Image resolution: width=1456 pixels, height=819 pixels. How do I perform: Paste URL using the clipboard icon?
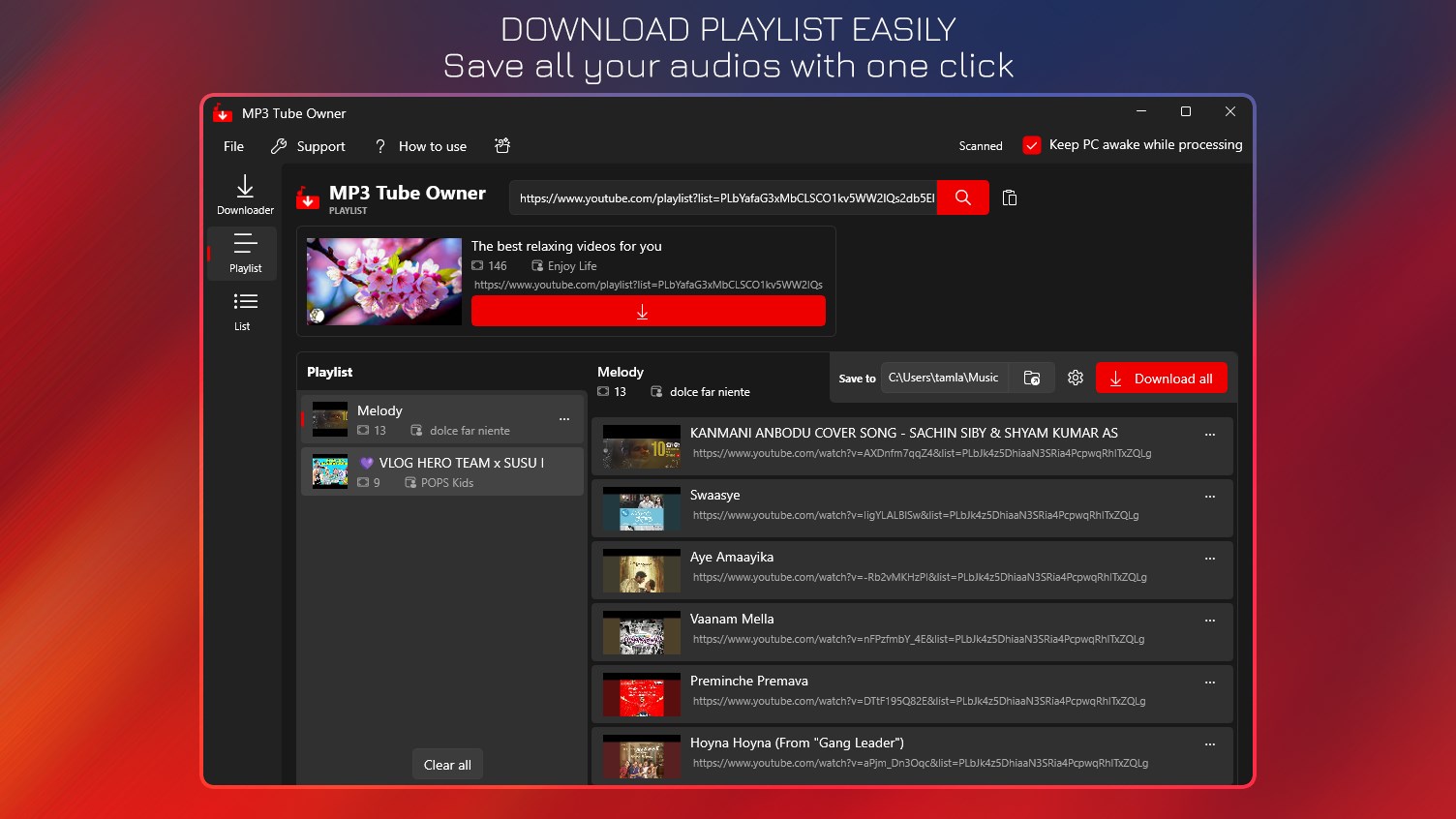(x=1009, y=197)
